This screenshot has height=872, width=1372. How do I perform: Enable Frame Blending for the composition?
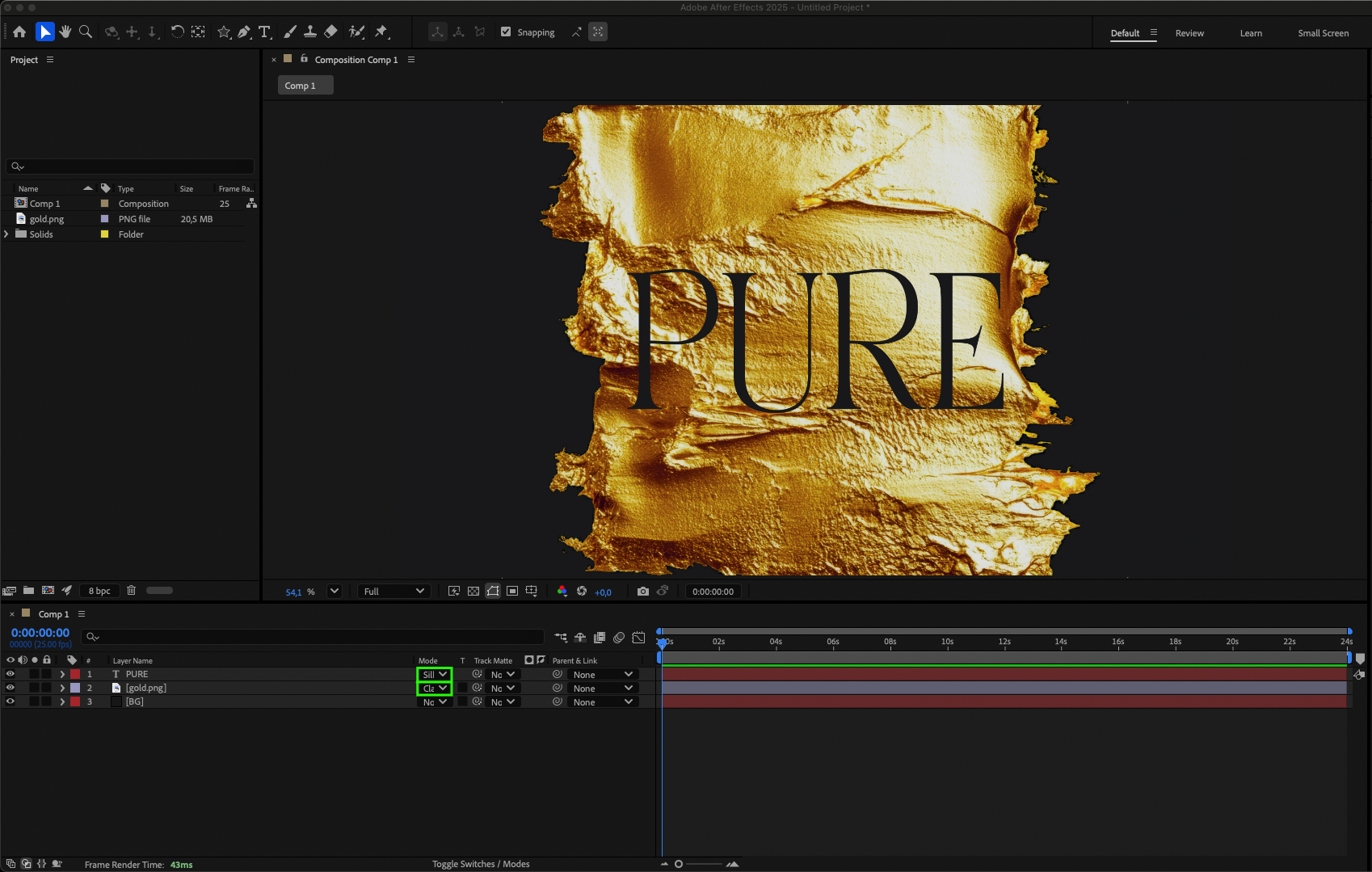(600, 638)
